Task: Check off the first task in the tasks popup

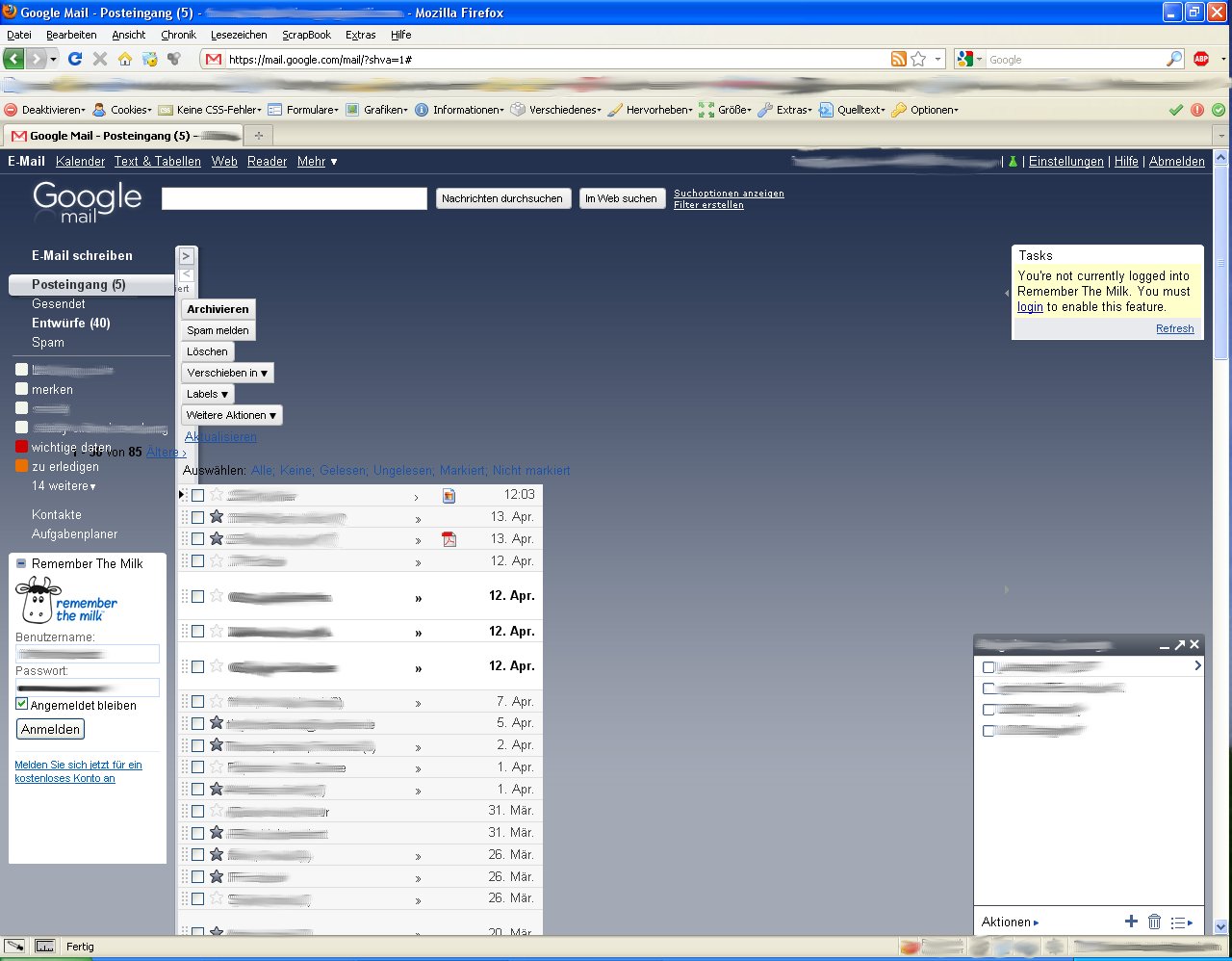Action: (x=988, y=667)
